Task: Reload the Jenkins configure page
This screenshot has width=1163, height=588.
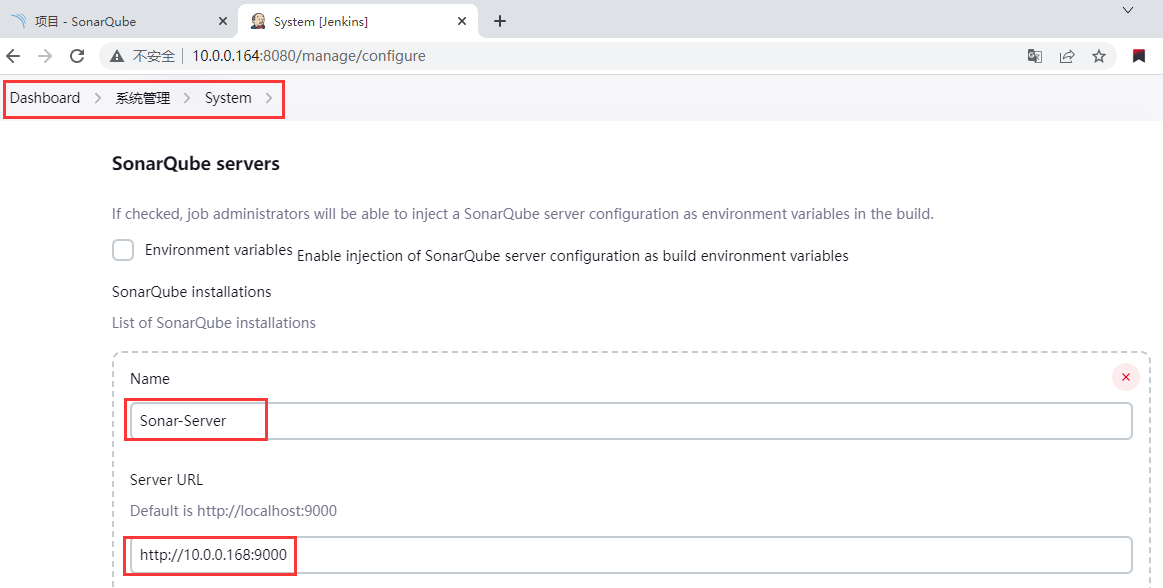Action: 77,56
